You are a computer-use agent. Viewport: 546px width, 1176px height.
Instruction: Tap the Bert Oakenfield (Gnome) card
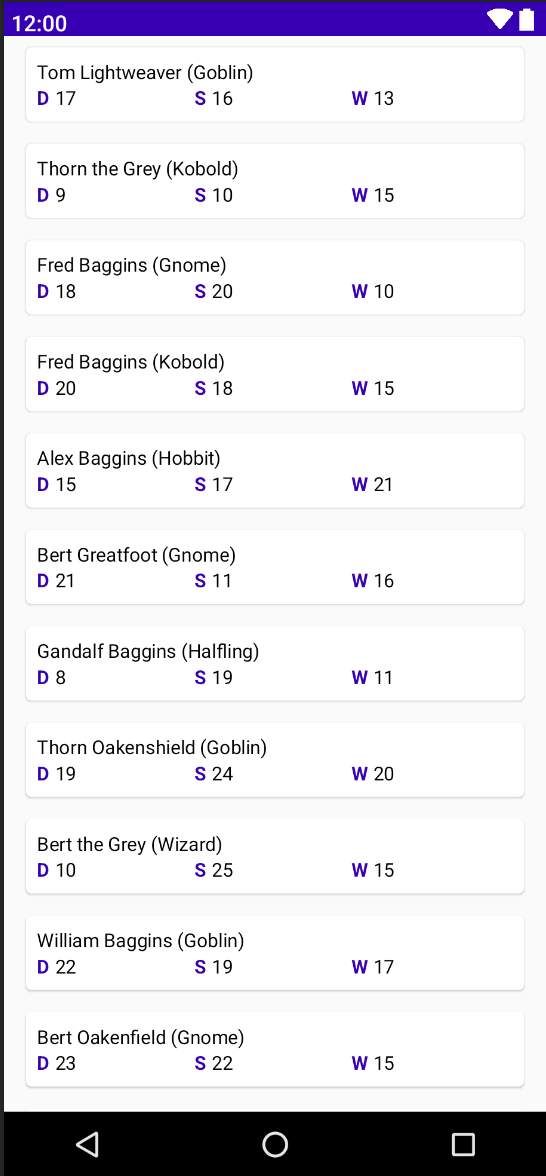coord(274,1050)
